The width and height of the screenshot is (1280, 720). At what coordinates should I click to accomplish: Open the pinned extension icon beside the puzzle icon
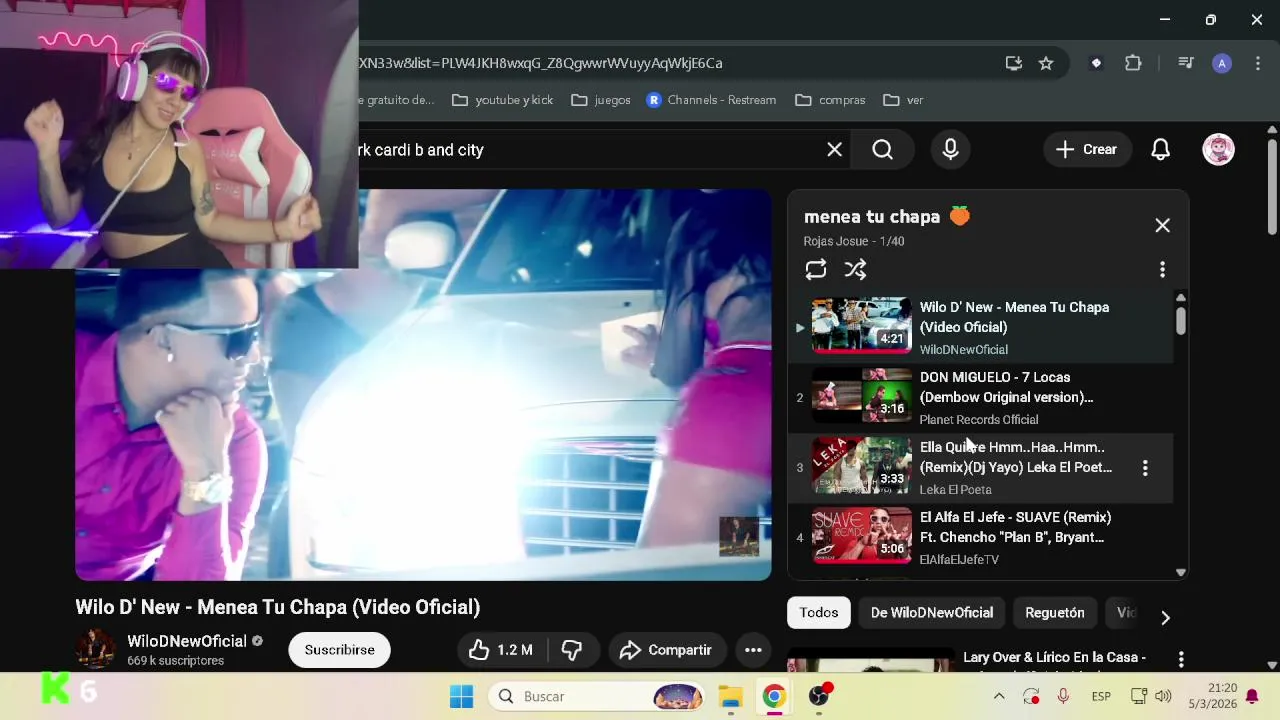1096,63
